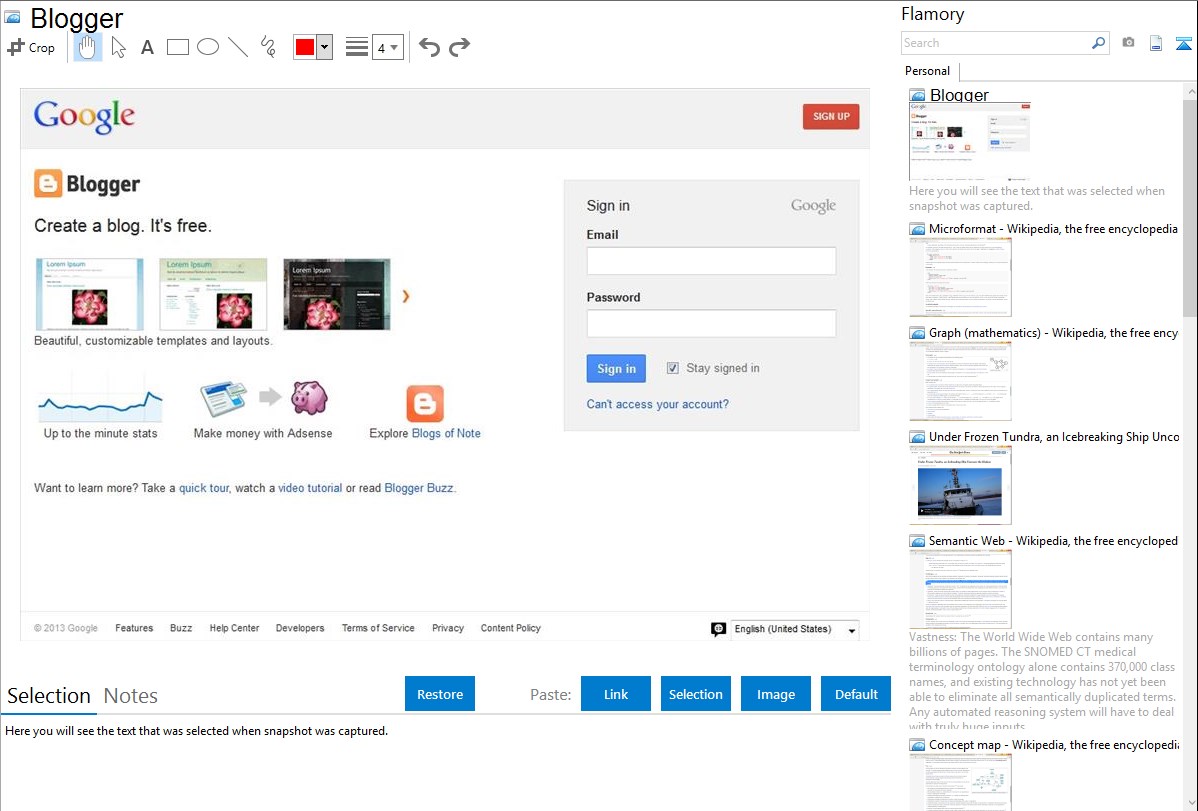Screen dimensions: 1198x811
Task: Paste as Selection
Action: coord(696,694)
